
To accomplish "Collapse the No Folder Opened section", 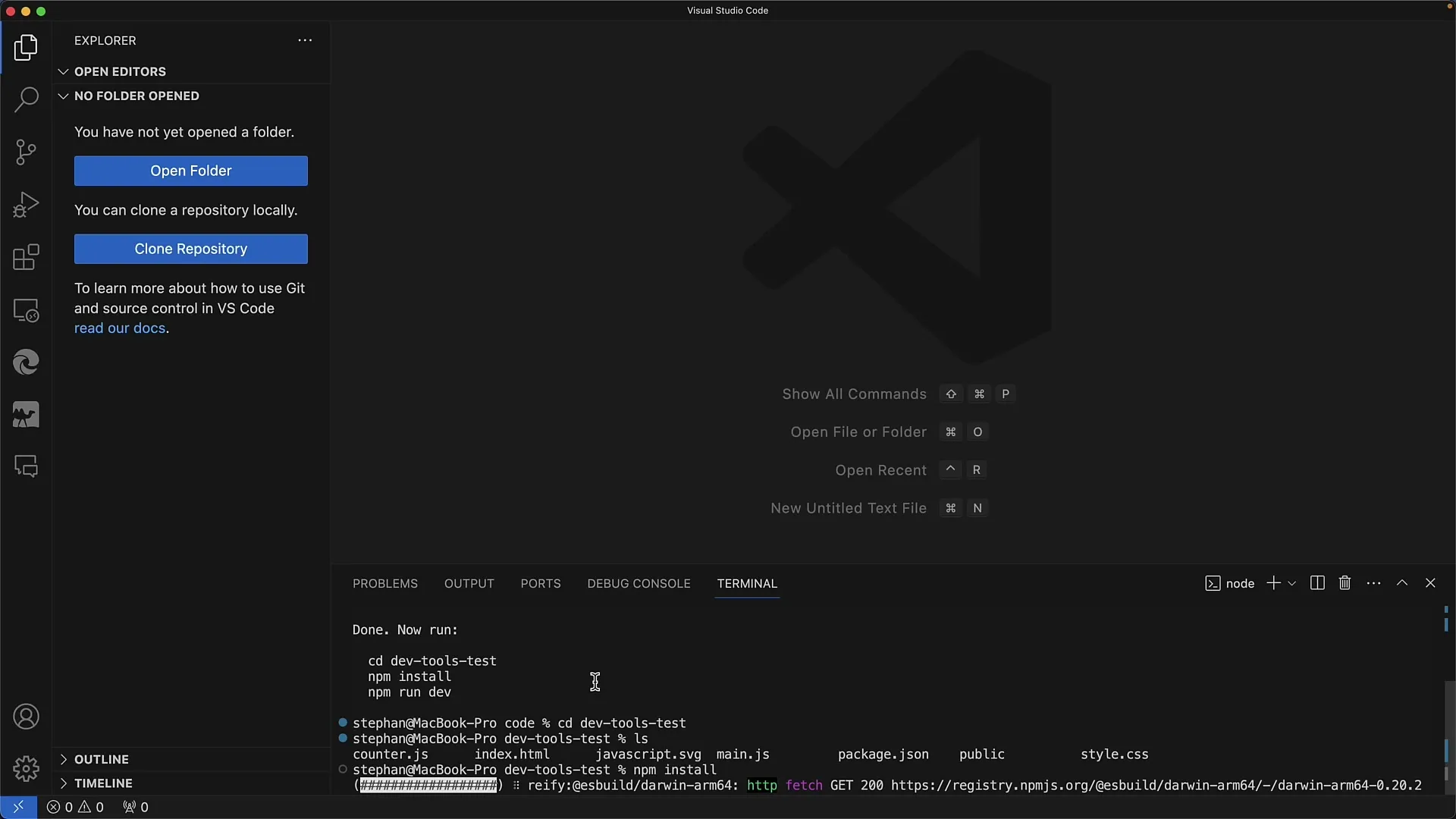I will [191, 96].
